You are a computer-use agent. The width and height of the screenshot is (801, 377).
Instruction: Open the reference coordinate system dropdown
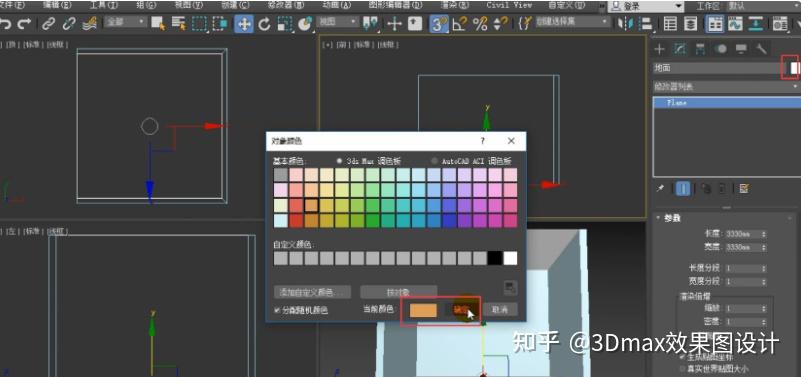[337, 22]
